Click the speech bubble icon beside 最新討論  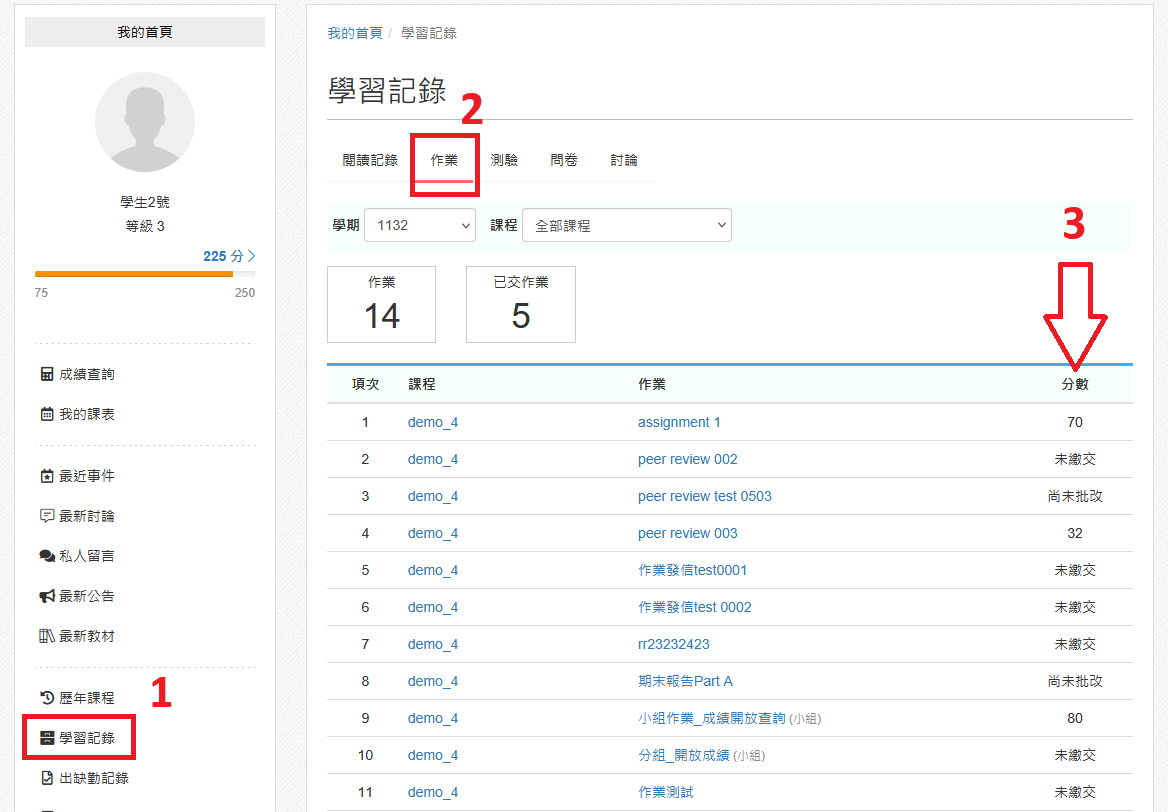pos(46,516)
